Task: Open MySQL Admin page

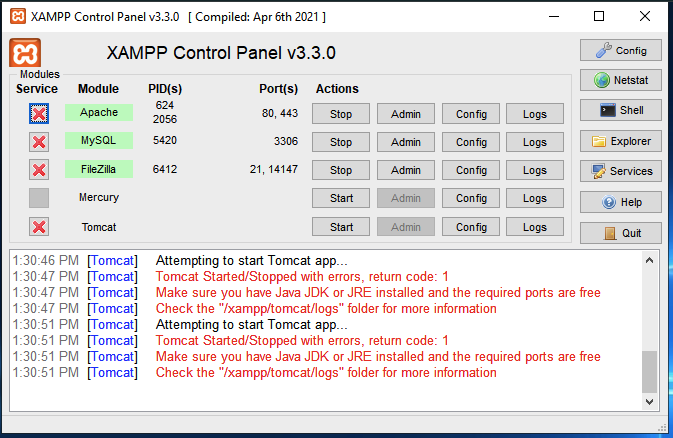Action: point(406,142)
